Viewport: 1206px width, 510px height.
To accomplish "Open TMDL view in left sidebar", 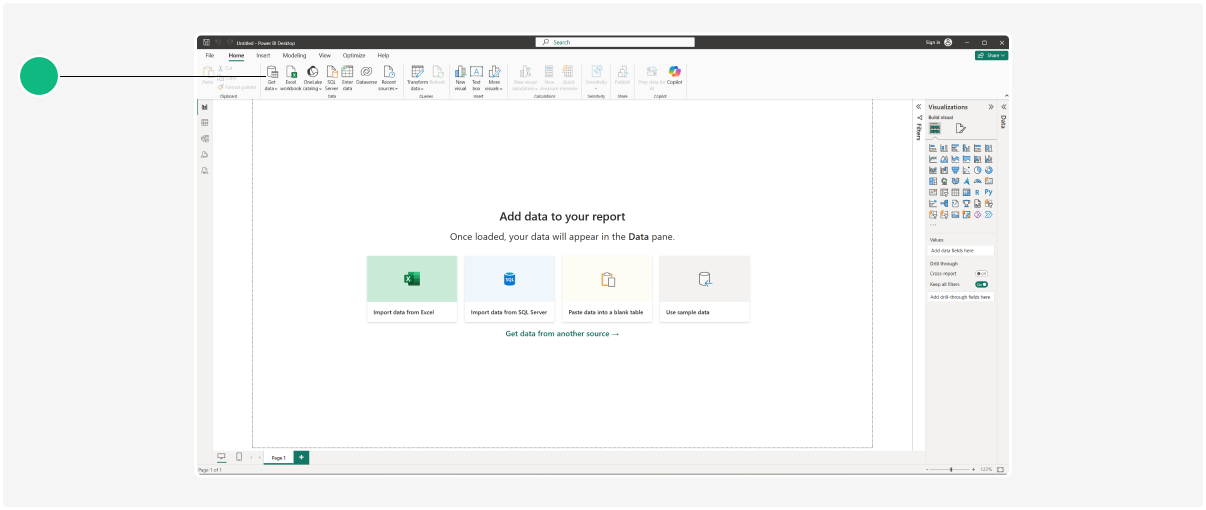I will [x=204, y=171].
